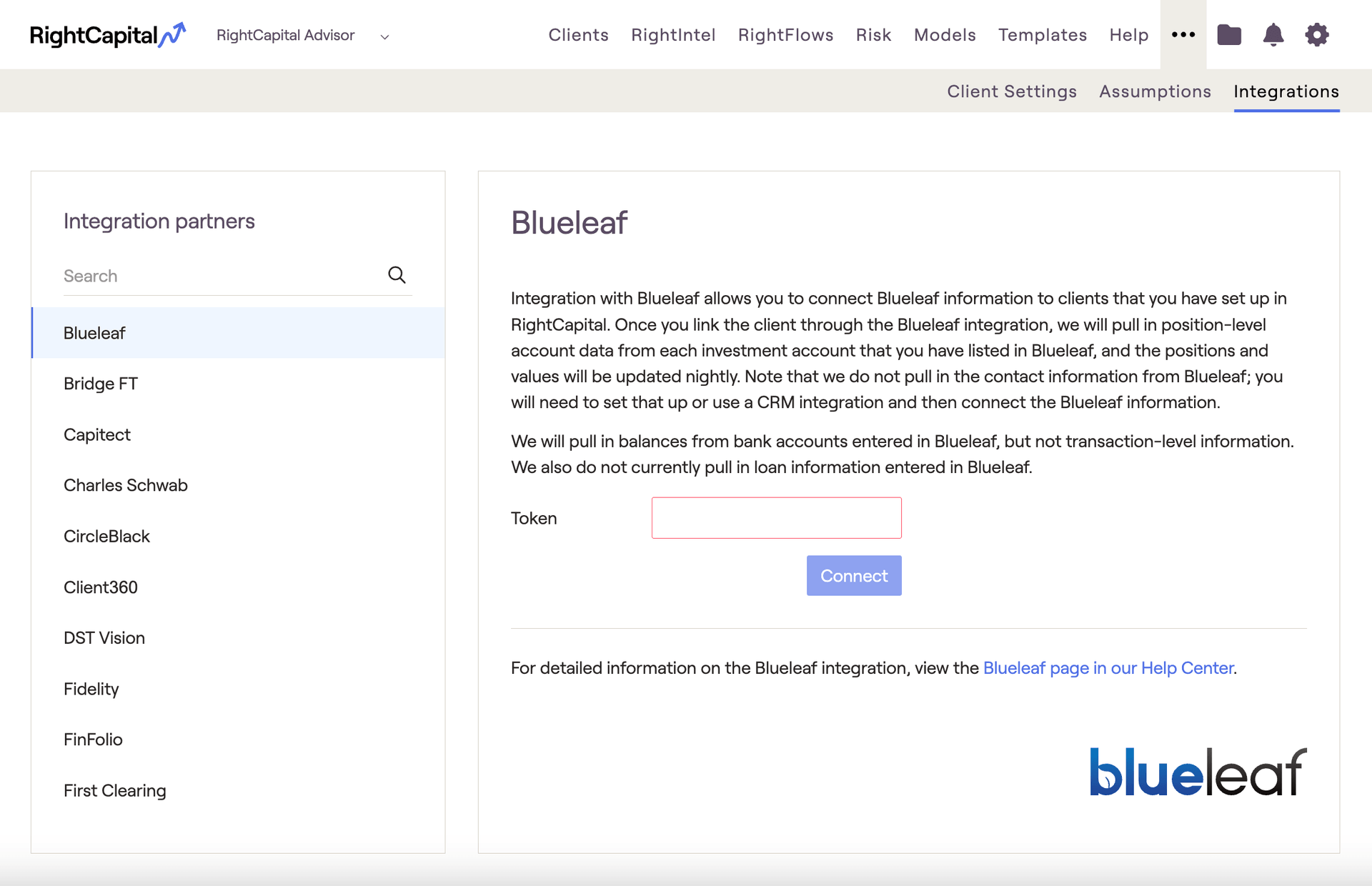Screen dimensions: 1372x886
Task: Select FinFolio in the partner list
Action: (x=238, y=740)
